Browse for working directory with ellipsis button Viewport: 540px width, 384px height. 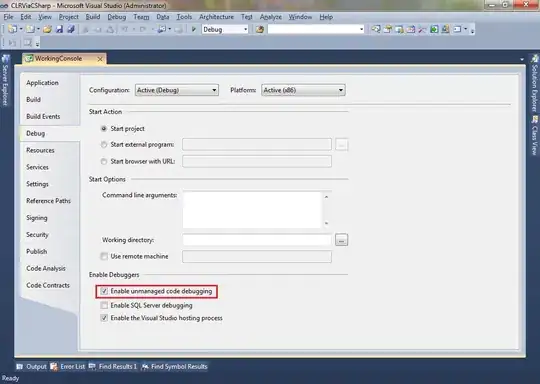point(341,240)
